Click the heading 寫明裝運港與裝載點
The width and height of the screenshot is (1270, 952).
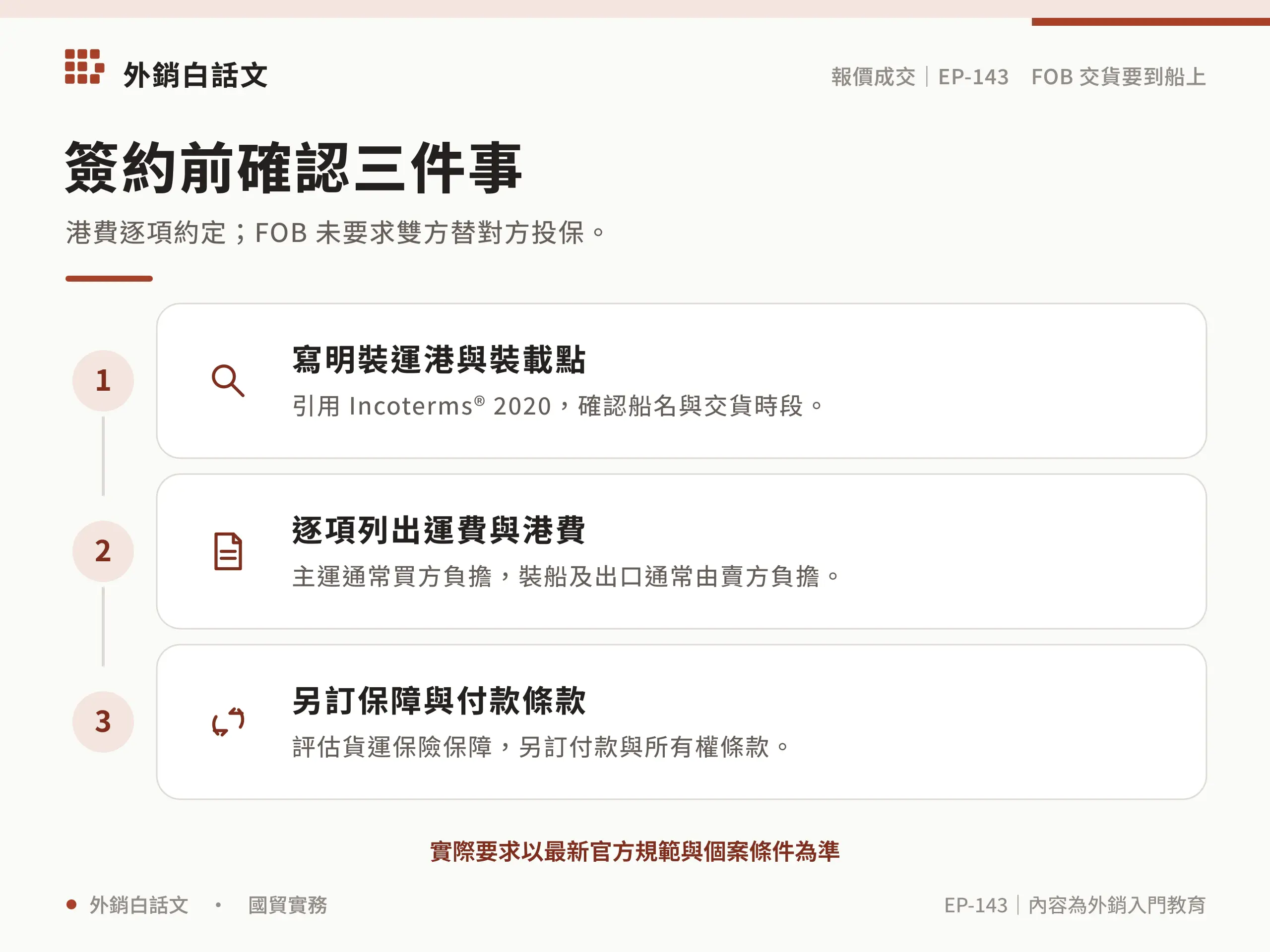tap(439, 360)
